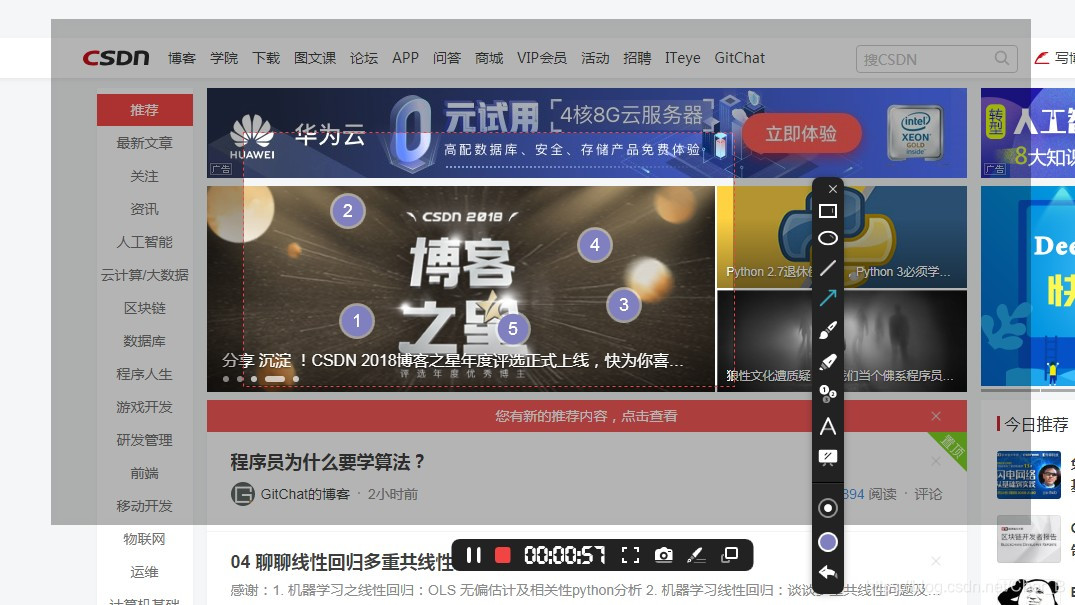Select the text annotation tool

(828, 426)
